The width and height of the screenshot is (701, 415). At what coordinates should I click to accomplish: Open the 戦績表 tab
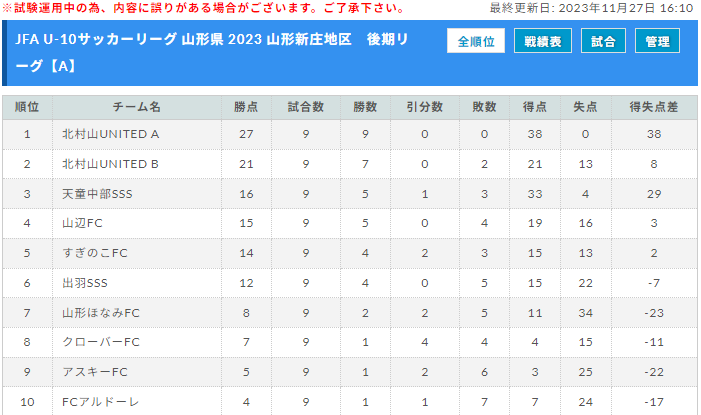pyautogui.click(x=543, y=41)
